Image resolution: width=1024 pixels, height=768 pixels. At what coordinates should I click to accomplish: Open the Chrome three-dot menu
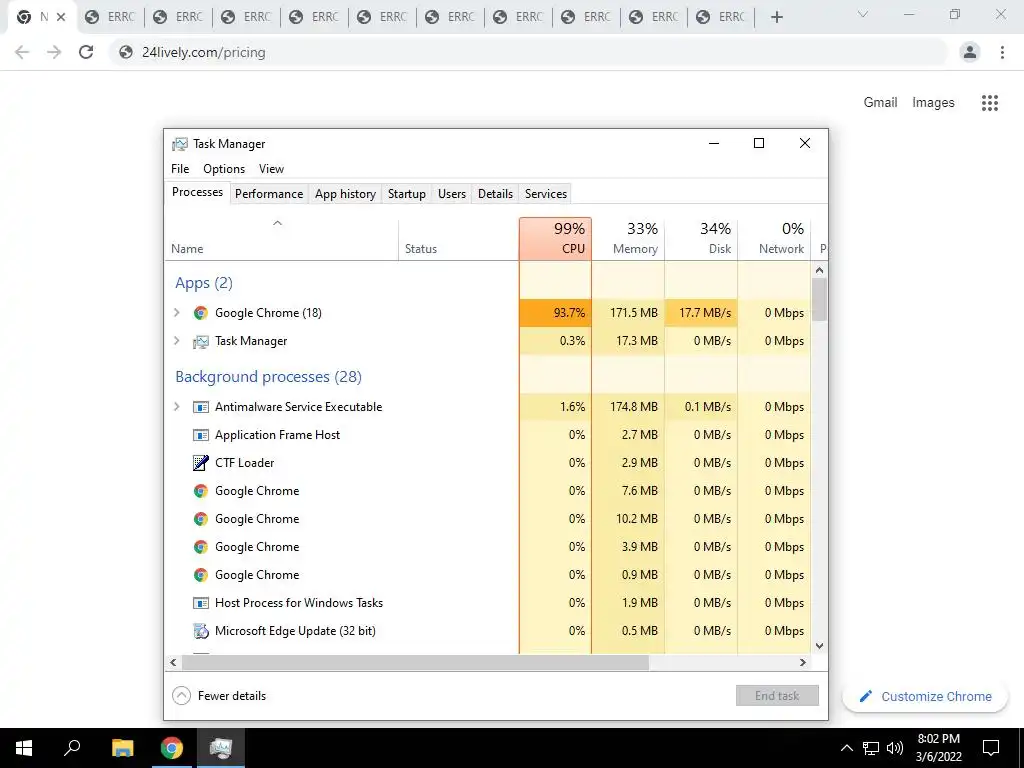[x=1002, y=52]
